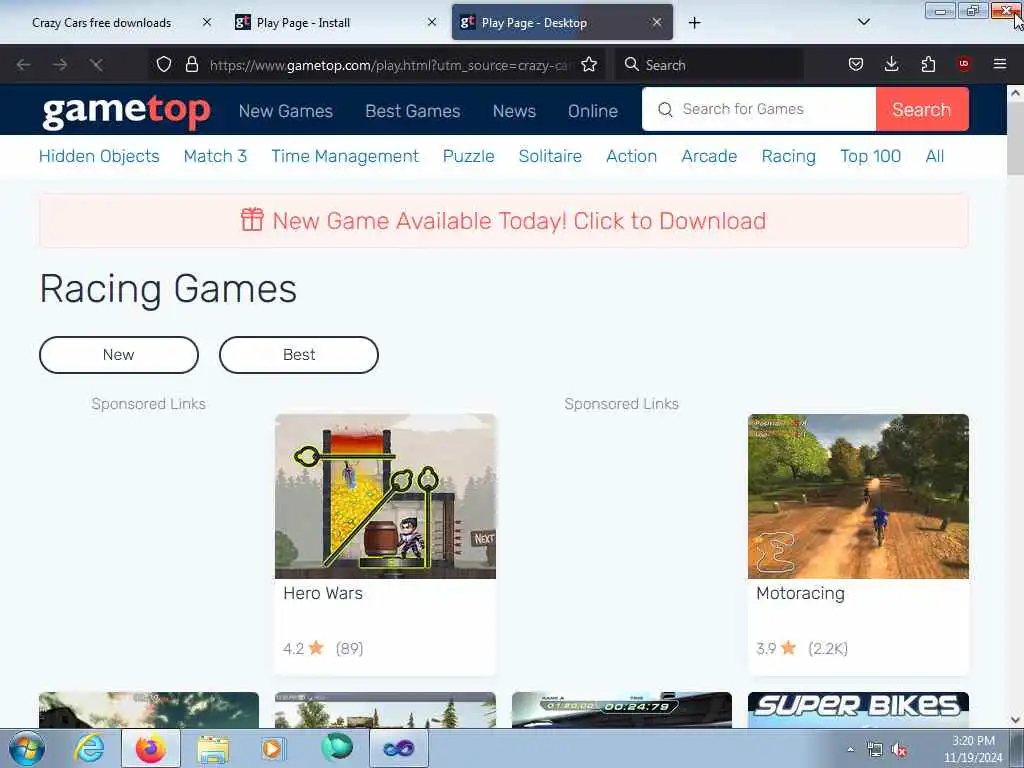The image size is (1024, 768).
Task: Open the Firefox downloads panel
Action: coord(891,65)
